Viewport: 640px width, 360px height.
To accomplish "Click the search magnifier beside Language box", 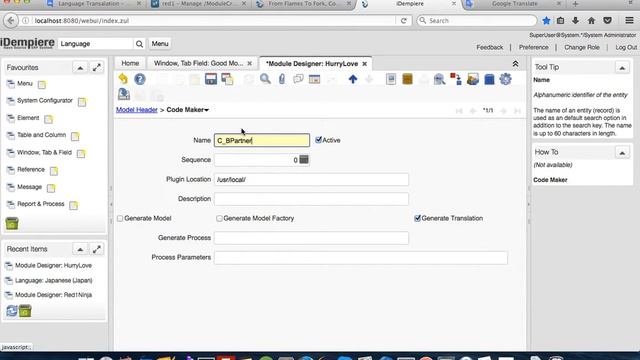I will point(139,44).
